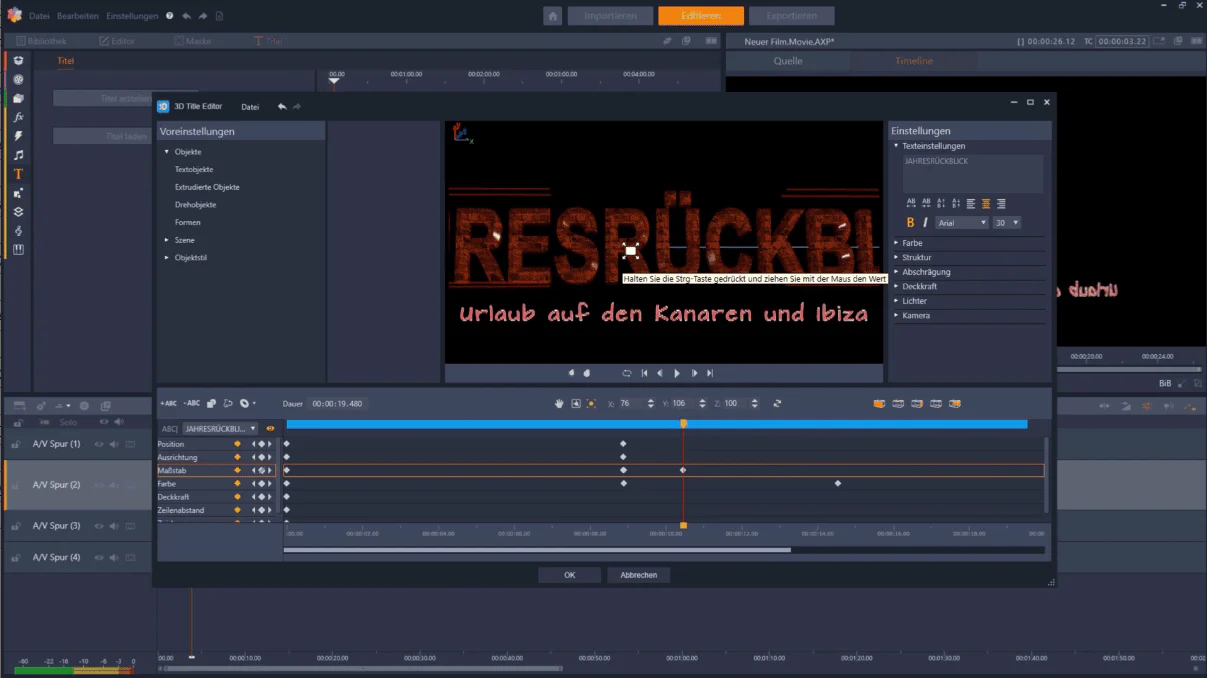Toggle video eye on A/V Spur (1)

point(99,444)
